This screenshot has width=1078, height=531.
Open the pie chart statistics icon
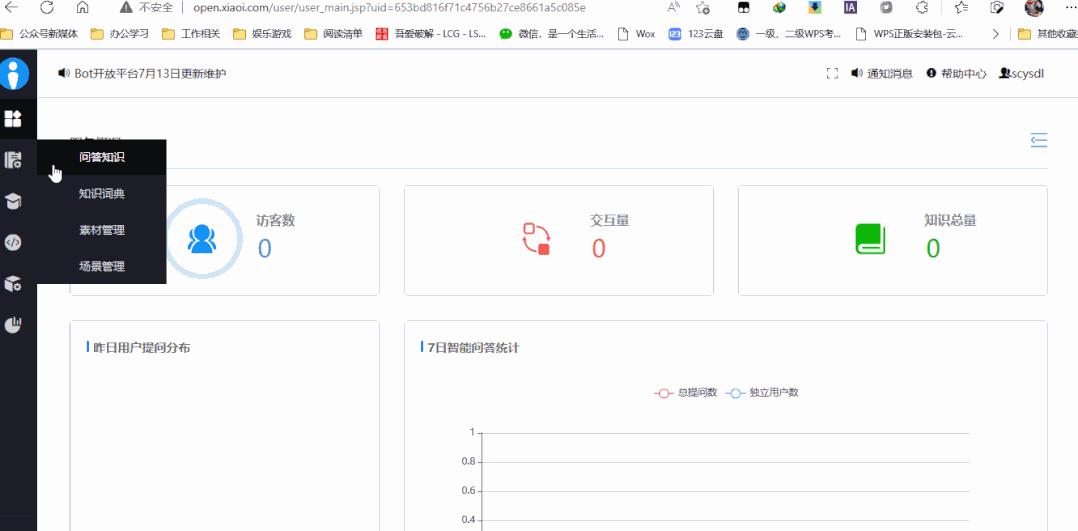coord(13,325)
